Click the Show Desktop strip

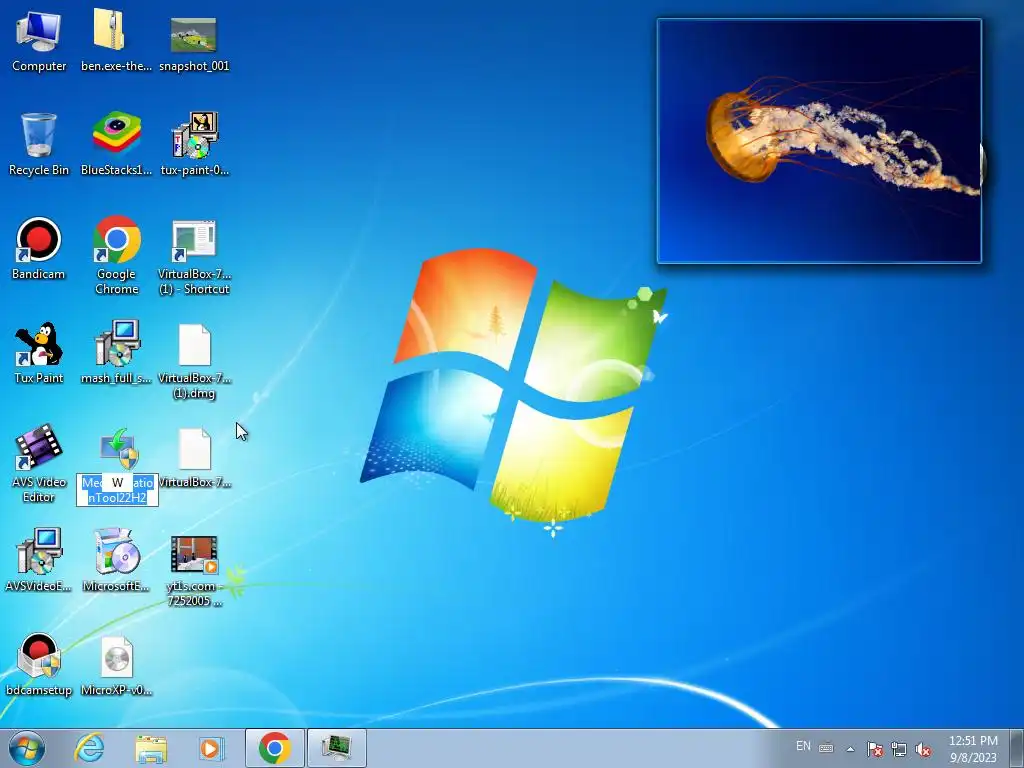1017,748
